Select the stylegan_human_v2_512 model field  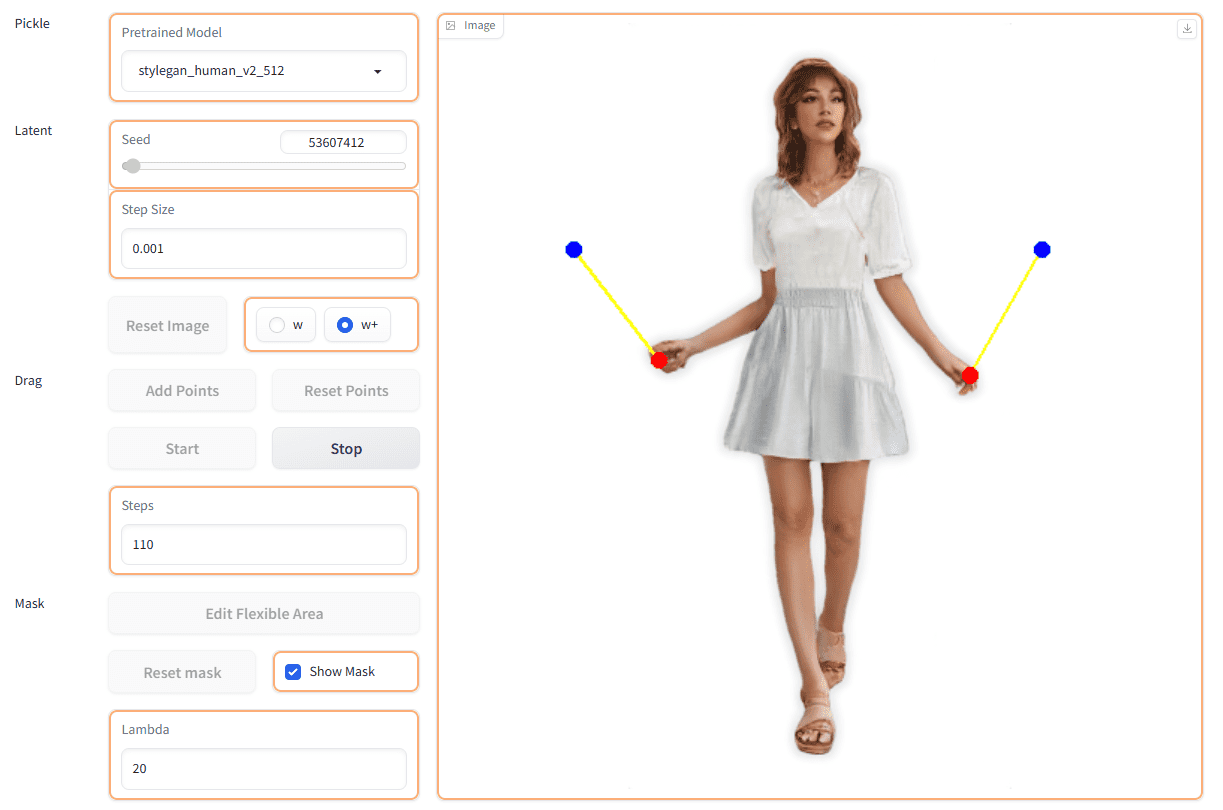click(x=264, y=71)
